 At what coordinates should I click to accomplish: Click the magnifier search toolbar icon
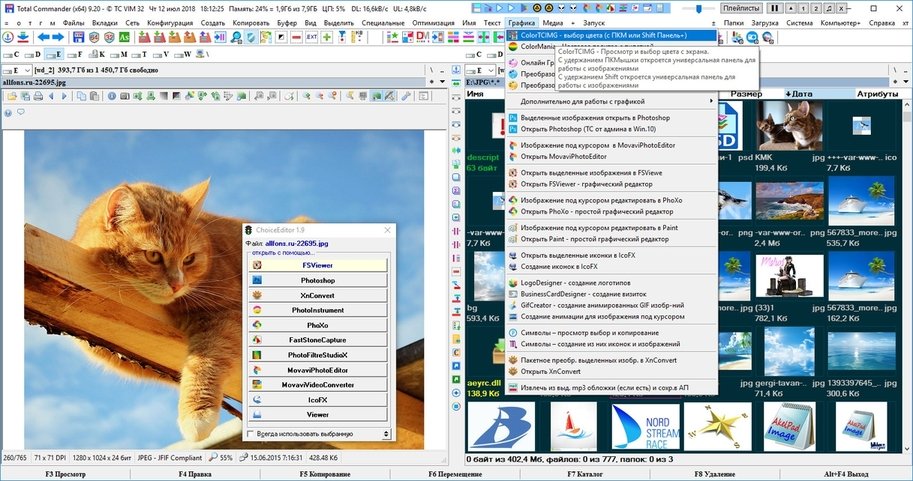pyautogui.click(x=236, y=37)
